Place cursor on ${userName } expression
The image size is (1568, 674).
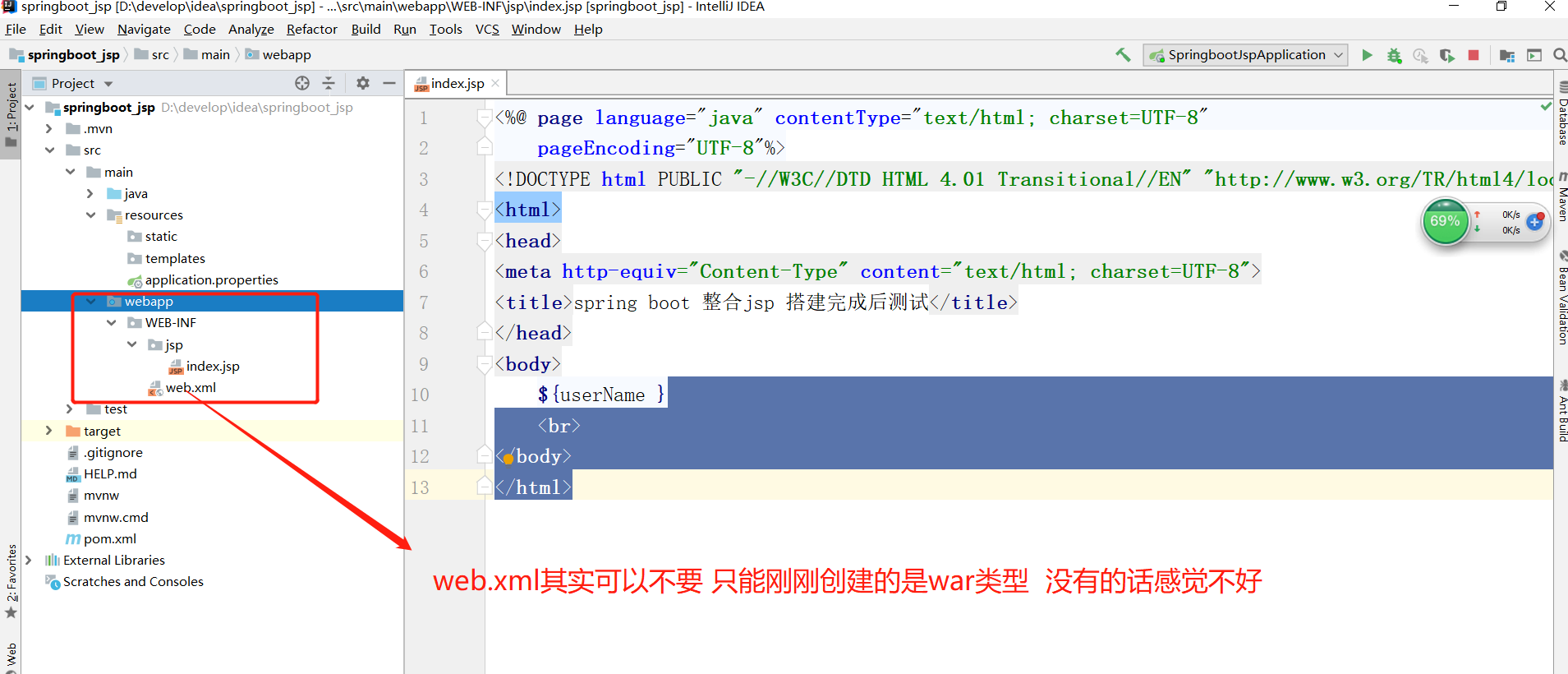[601, 395]
